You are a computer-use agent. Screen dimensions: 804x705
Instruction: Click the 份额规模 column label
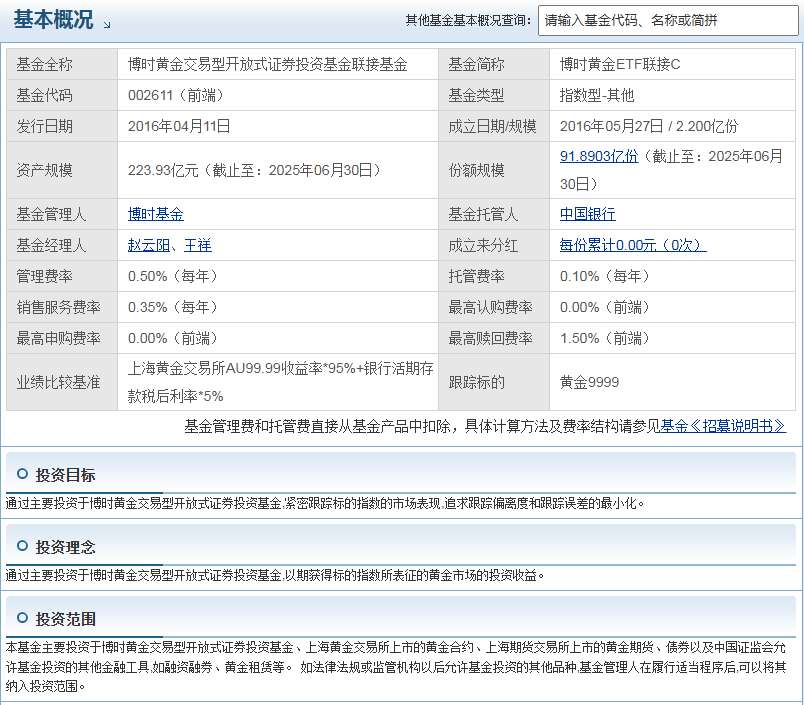[476, 171]
